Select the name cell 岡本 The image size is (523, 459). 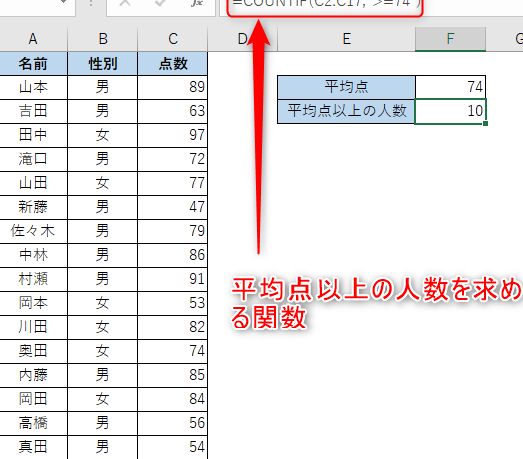(x=33, y=304)
